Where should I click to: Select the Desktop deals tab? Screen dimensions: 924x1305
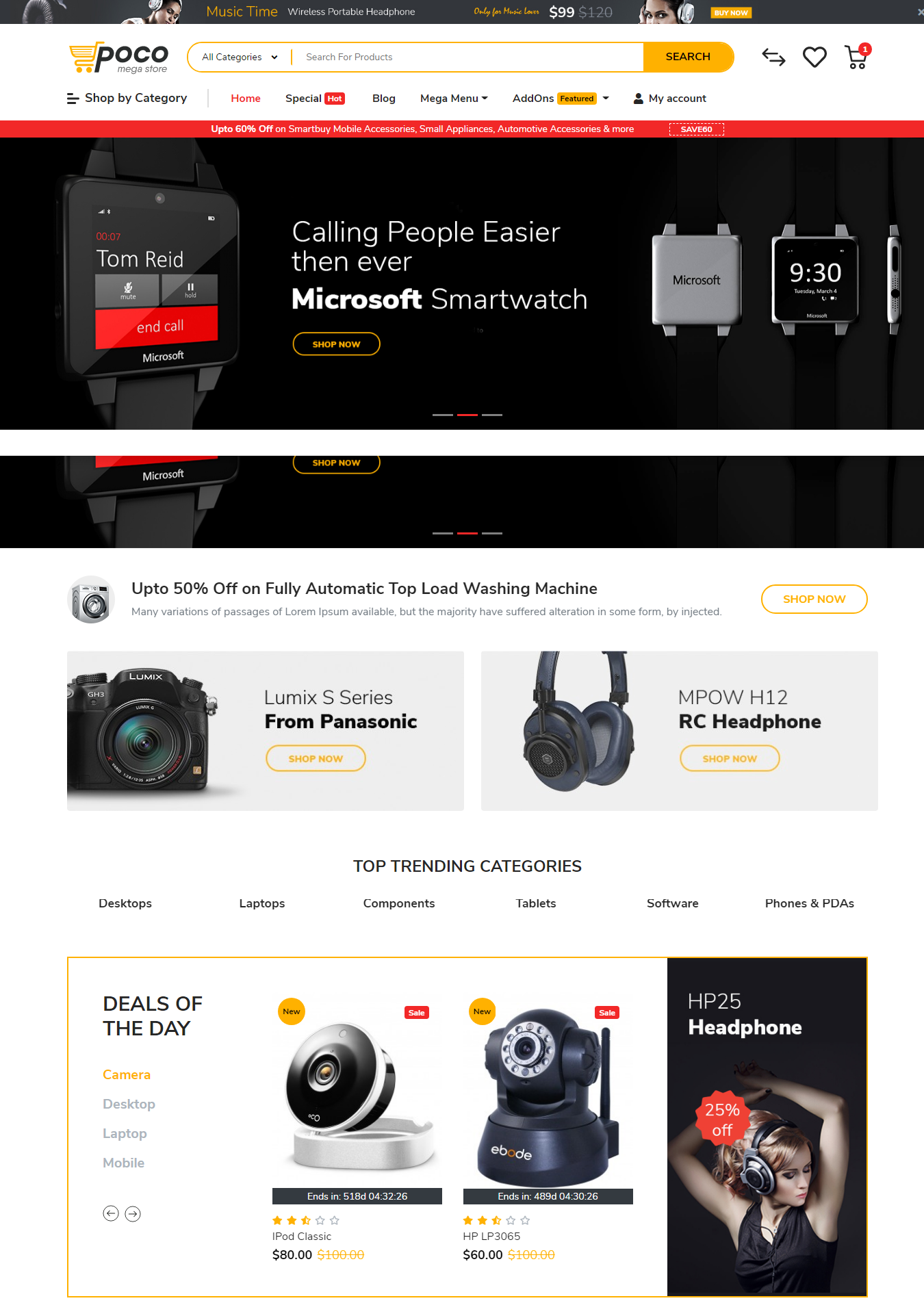point(129,1104)
